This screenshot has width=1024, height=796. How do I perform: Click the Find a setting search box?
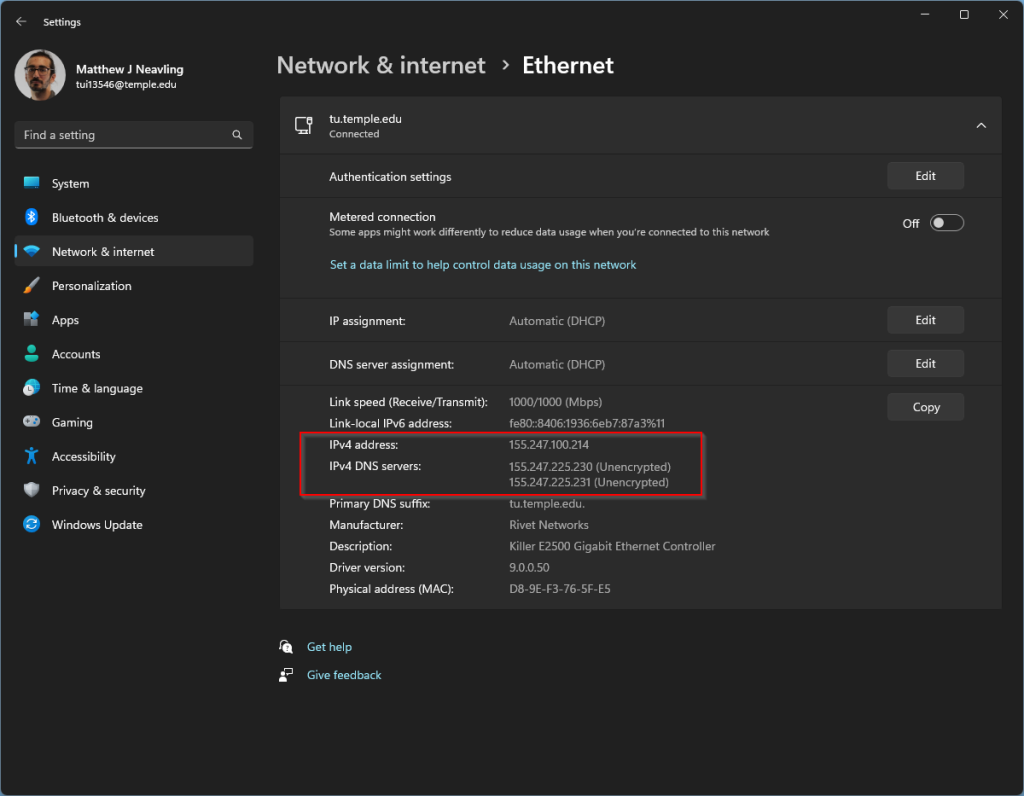pos(125,135)
